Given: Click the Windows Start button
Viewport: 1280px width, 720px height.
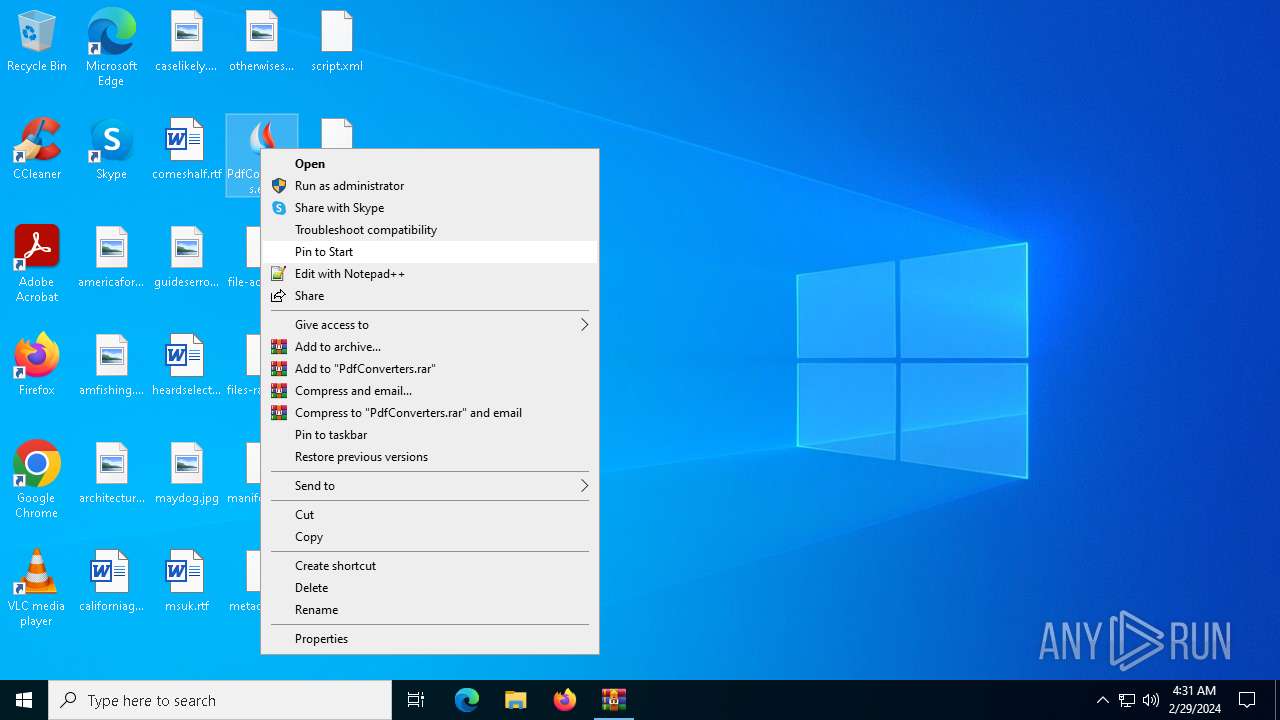Looking at the screenshot, I should tap(24, 700).
